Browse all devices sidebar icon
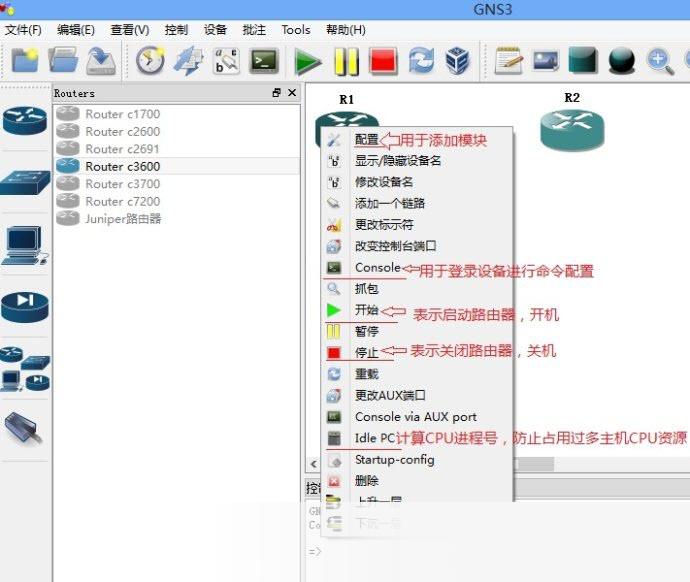Viewport: 690px width, 582px height. (25, 369)
